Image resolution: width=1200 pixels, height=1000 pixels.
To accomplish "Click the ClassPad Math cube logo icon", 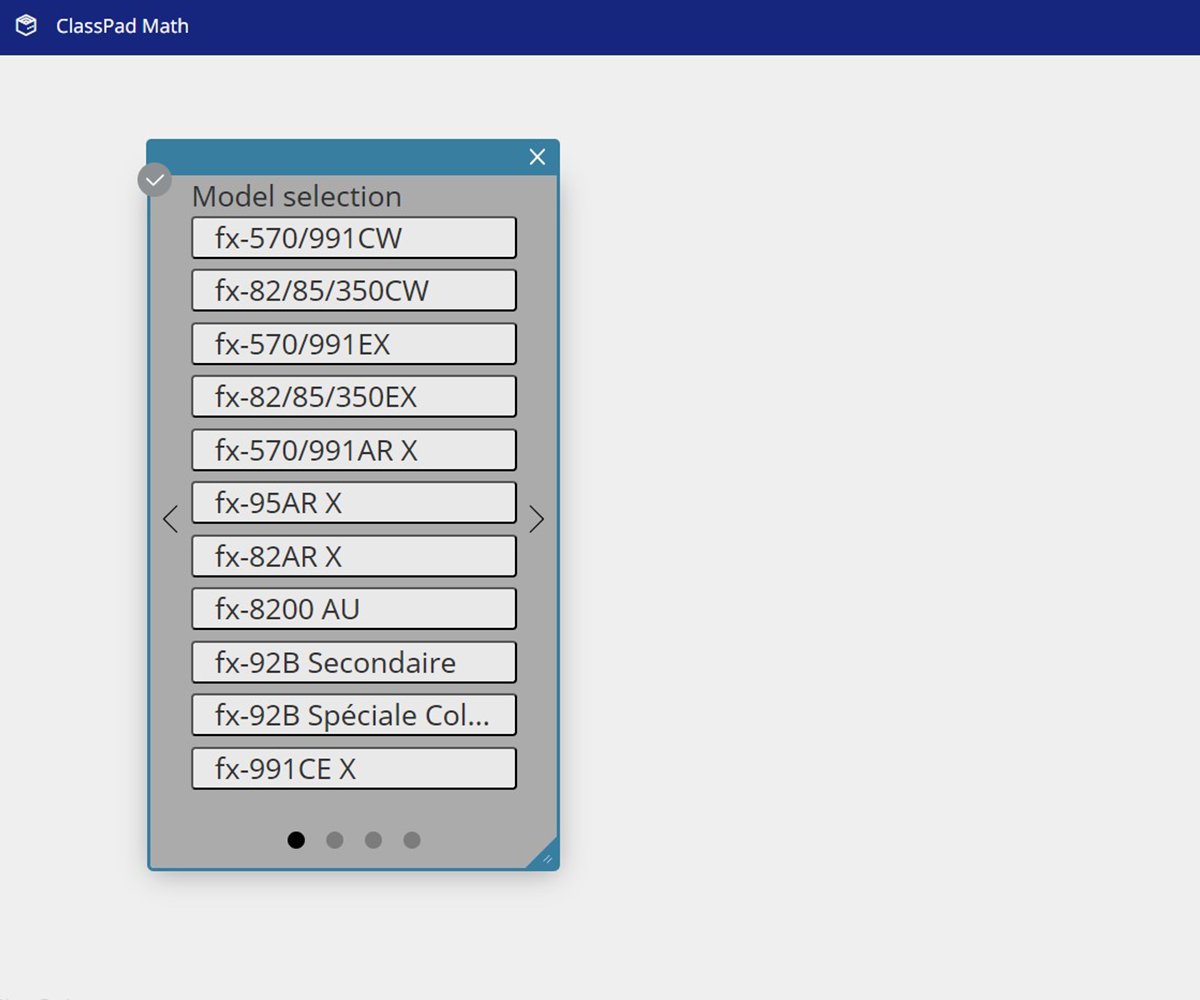I will coord(27,26).
